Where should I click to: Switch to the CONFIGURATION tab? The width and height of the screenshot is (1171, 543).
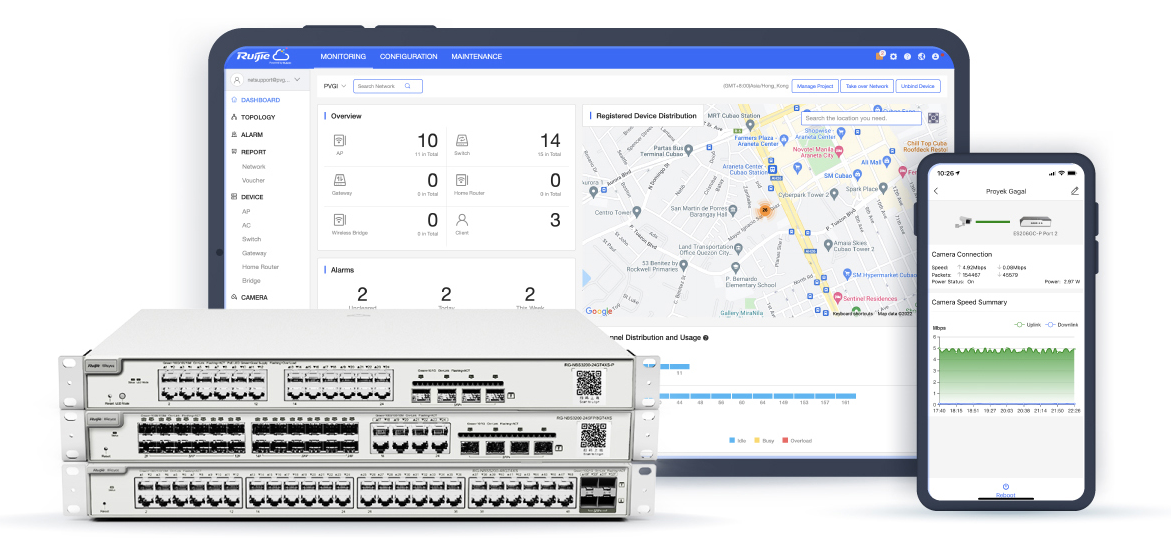click(x=409, y=57)
